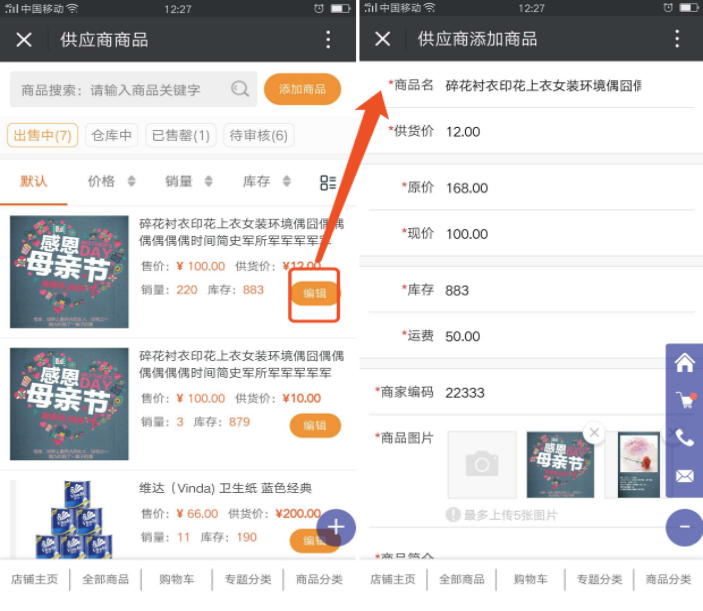Select the 待审核(6) filter
The width and height of the screenshot is (703, 611).
(x=258, y=136)
